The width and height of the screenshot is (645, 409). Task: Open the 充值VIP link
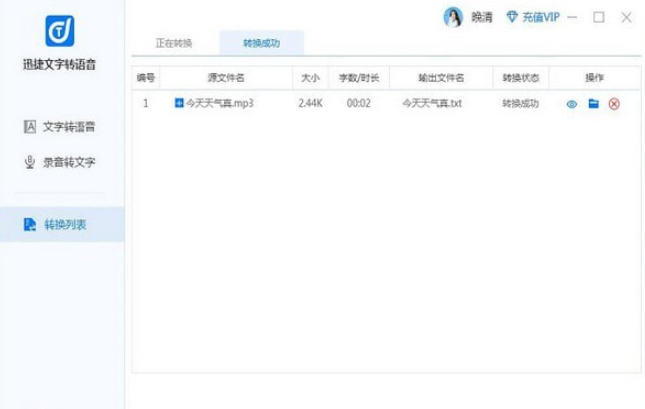point(541,17)
